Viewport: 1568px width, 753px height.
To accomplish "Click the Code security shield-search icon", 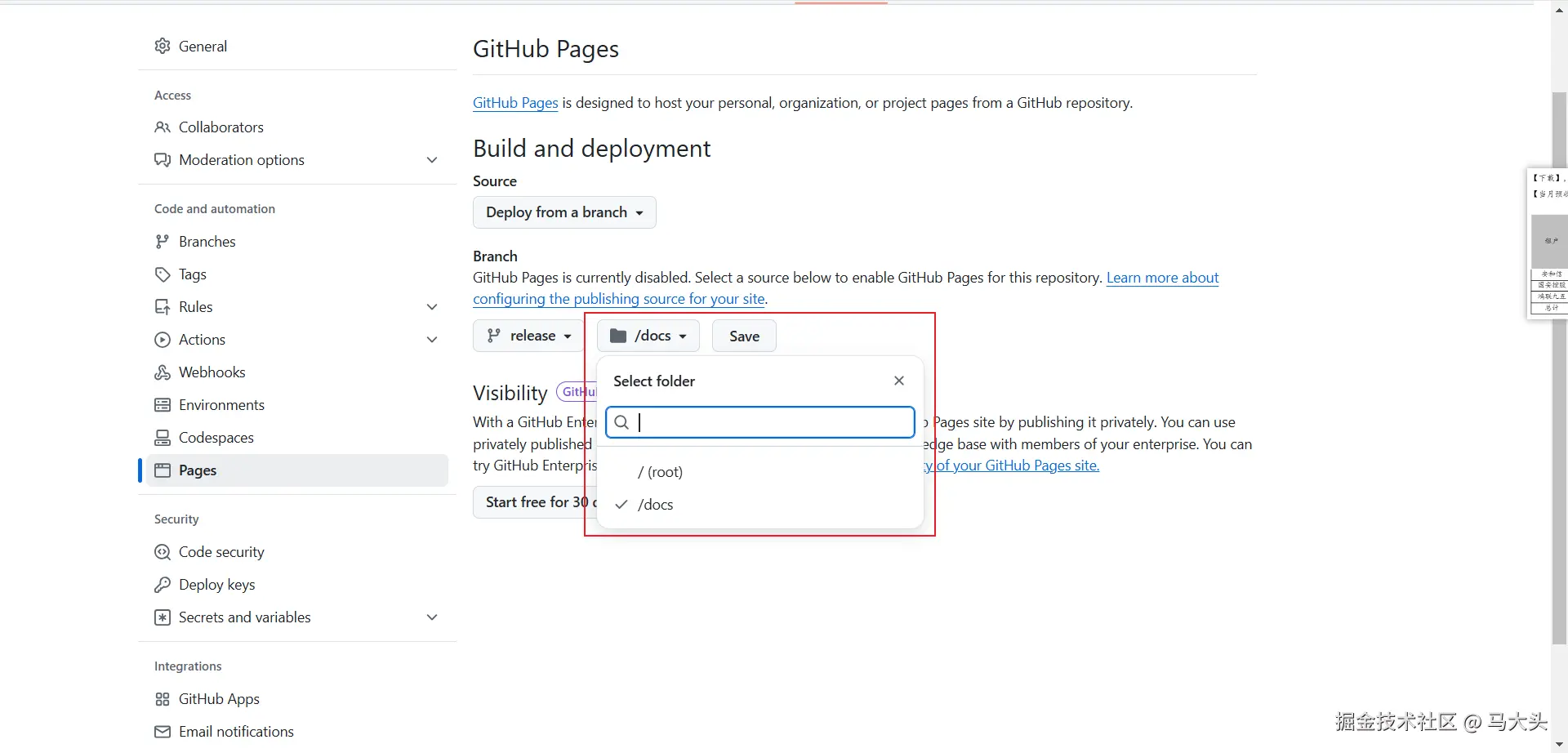I will 163,552.
